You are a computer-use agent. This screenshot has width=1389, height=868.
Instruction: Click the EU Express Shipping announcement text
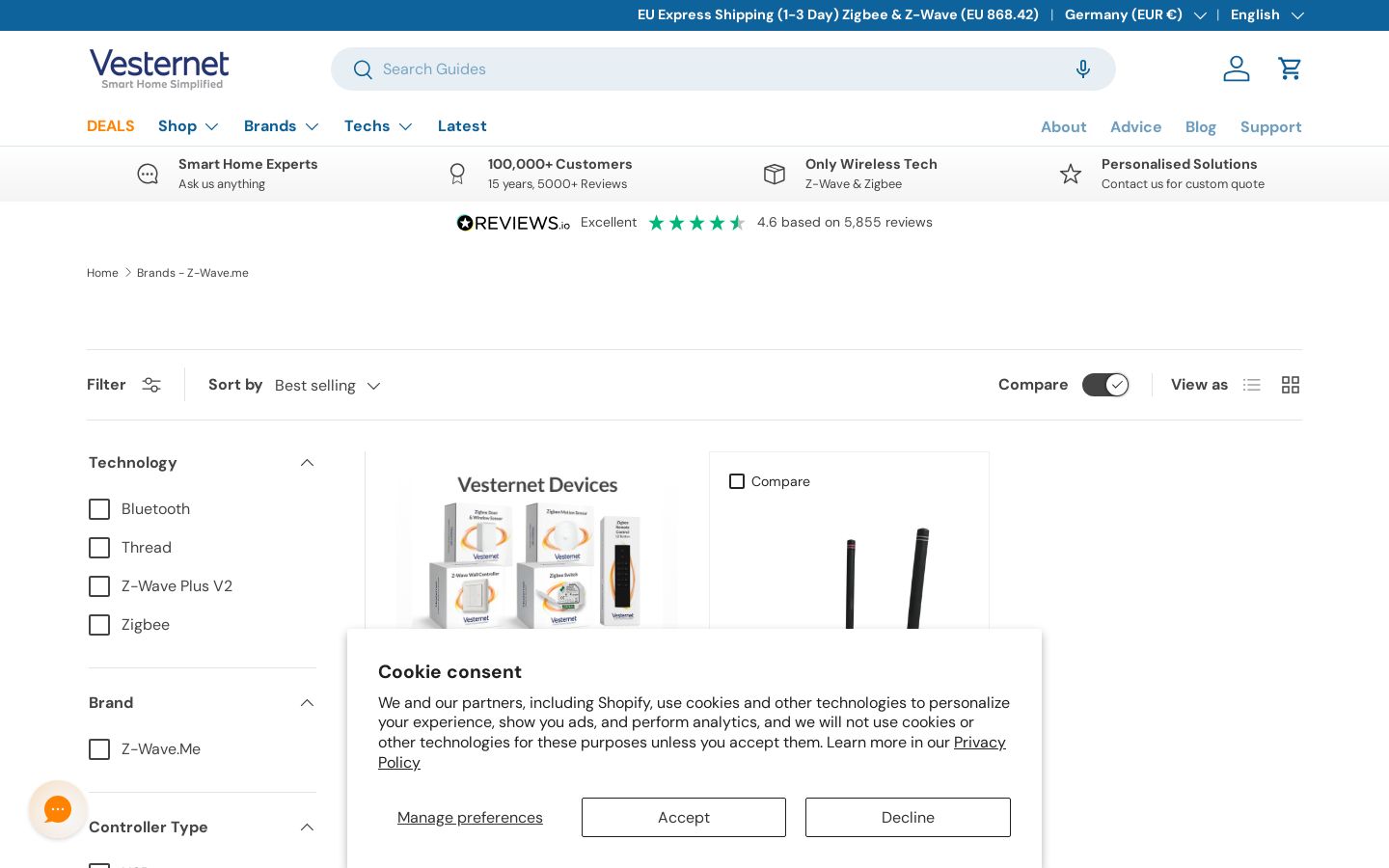click(x=838, y=14)
